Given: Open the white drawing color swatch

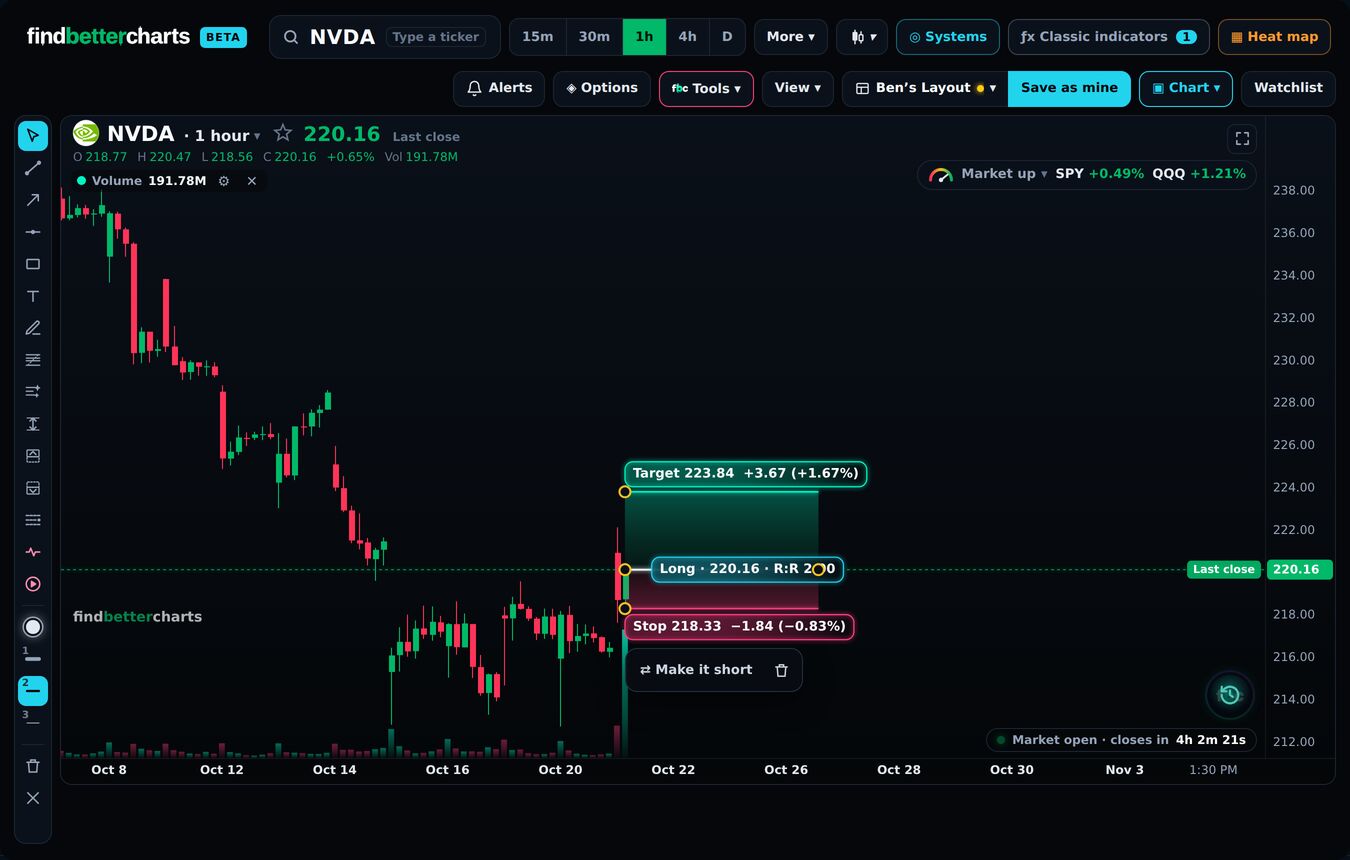Looking at the screenshot, I should (33, 627).
